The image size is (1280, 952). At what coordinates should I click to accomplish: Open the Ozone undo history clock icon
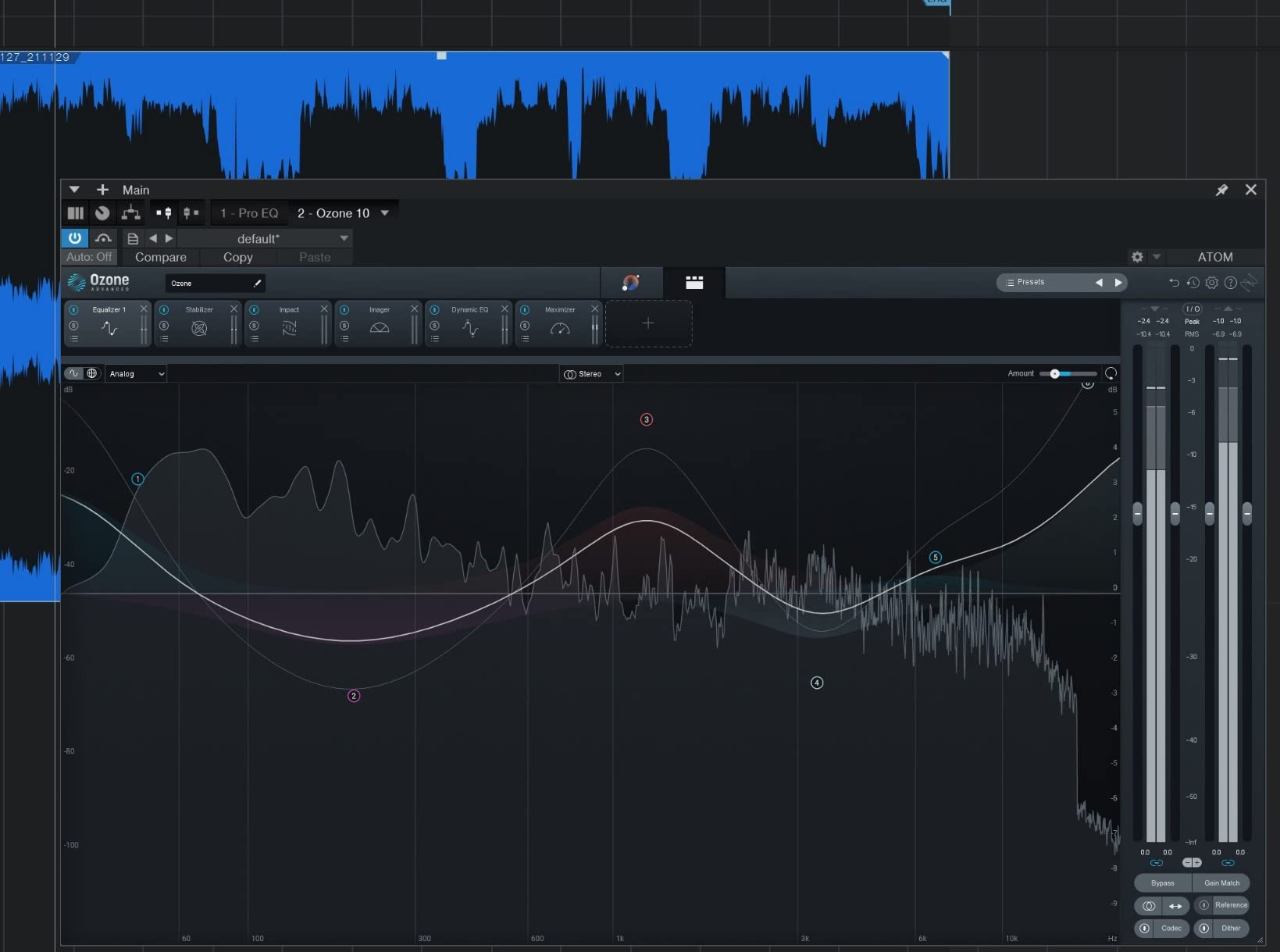coord(1193,283)
